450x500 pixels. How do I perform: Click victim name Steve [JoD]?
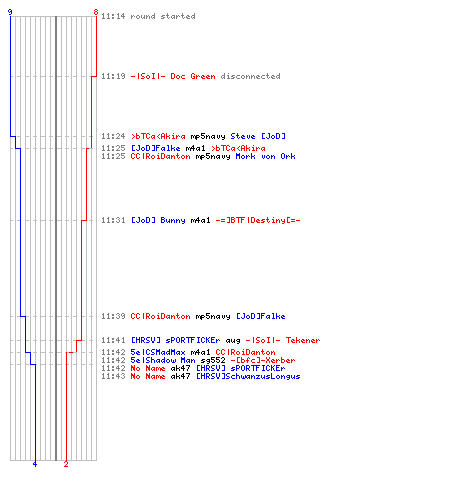pos(258,136)
